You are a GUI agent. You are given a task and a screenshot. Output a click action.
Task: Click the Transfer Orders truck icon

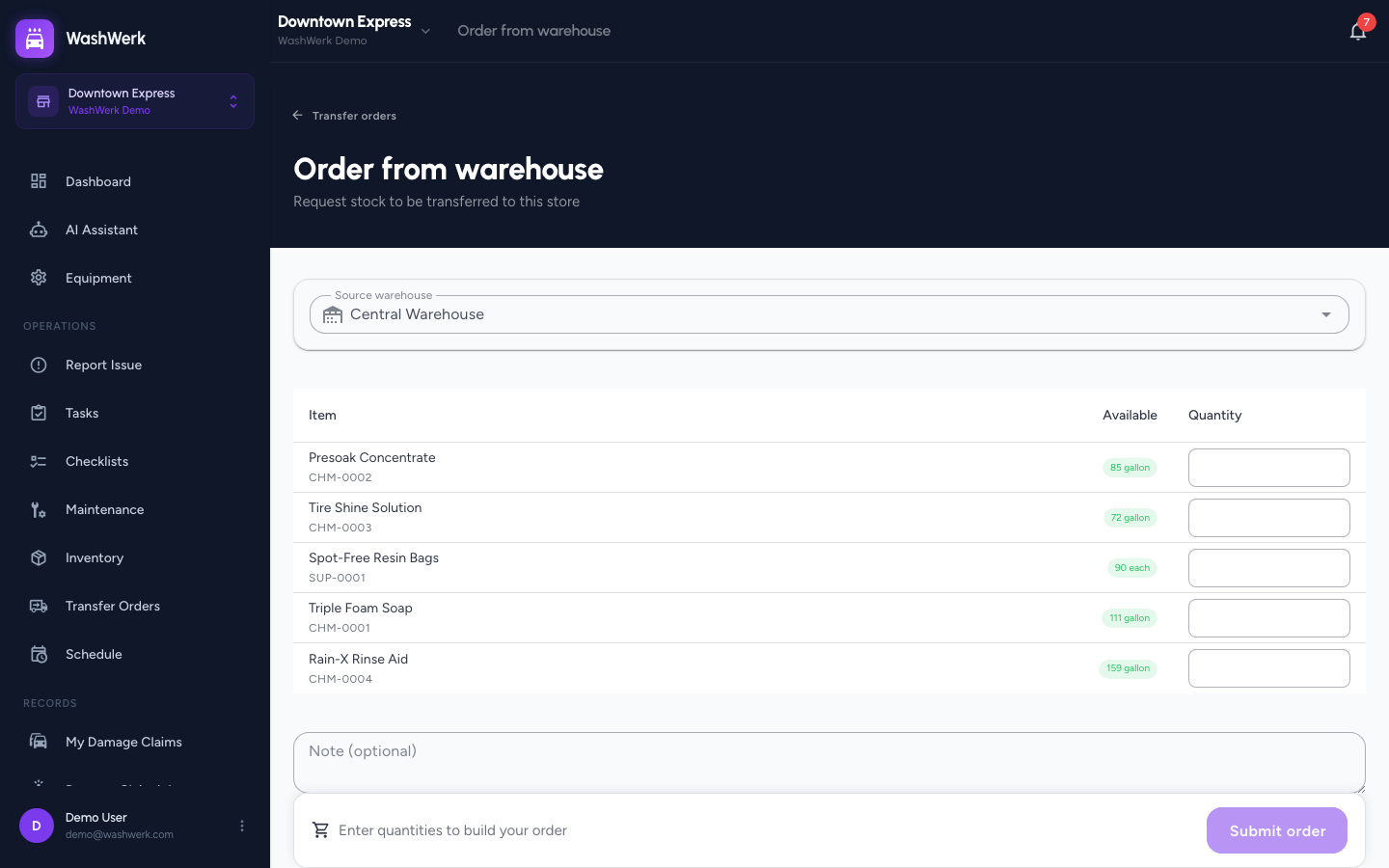[39, 606]
